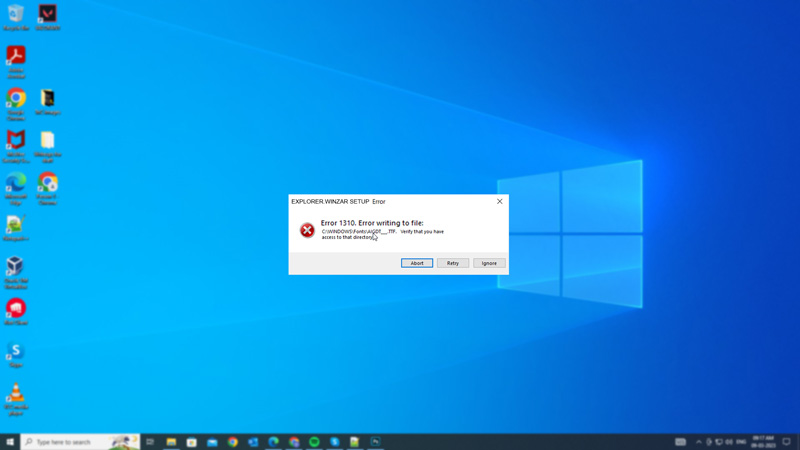800x450 pixels.
Task: Open Outlook from the taskbar
Action: [253, 442]
